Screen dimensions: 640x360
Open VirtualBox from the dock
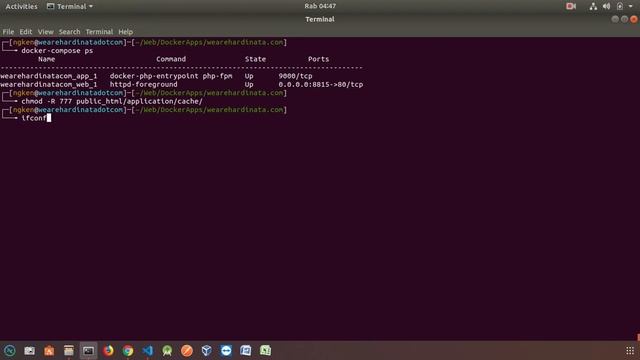click(x=206, y=351)
